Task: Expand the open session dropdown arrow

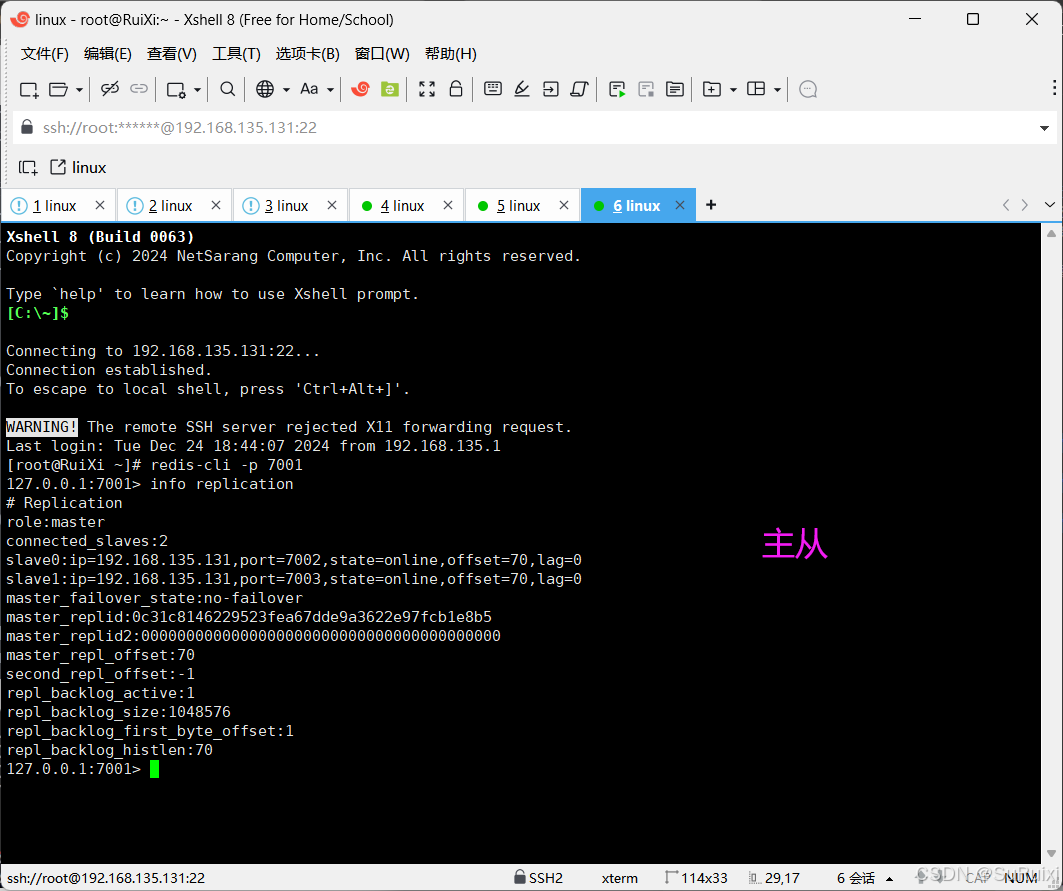Action: pos(79,90)
